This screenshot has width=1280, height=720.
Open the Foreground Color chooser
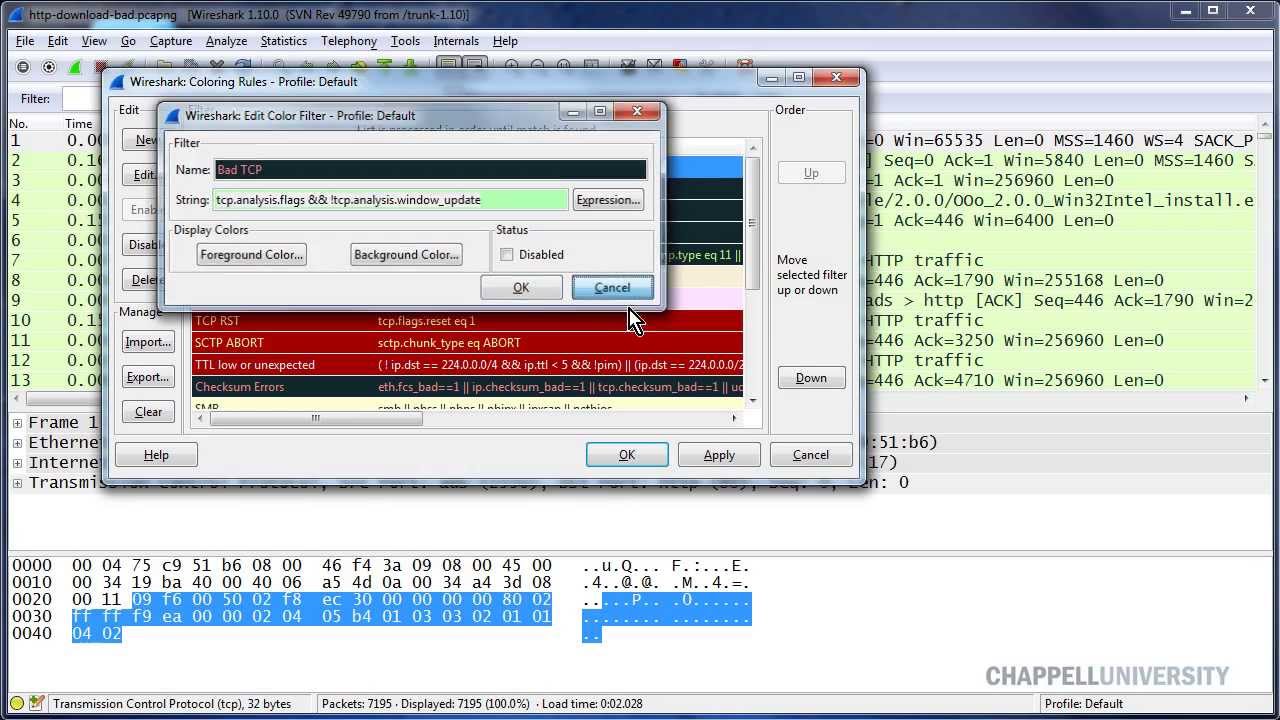251,254
